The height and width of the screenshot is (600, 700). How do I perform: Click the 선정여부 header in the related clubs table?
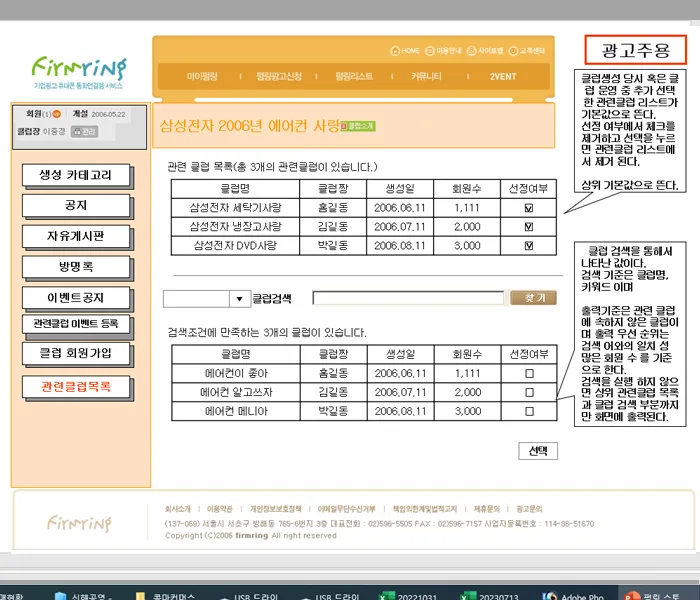click(x=529, y=189)
